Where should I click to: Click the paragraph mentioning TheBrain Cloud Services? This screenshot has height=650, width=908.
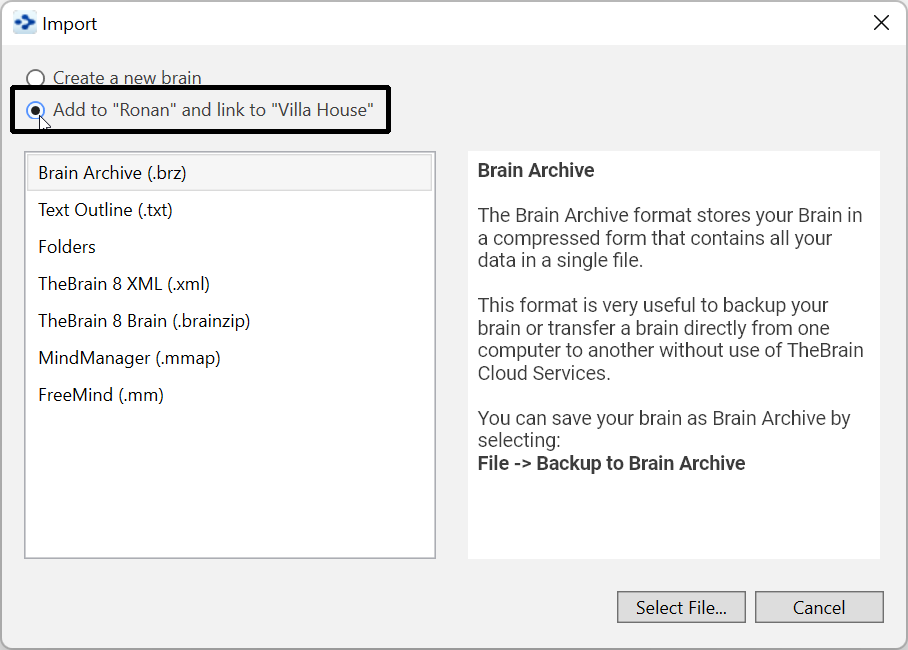[669, 339]
